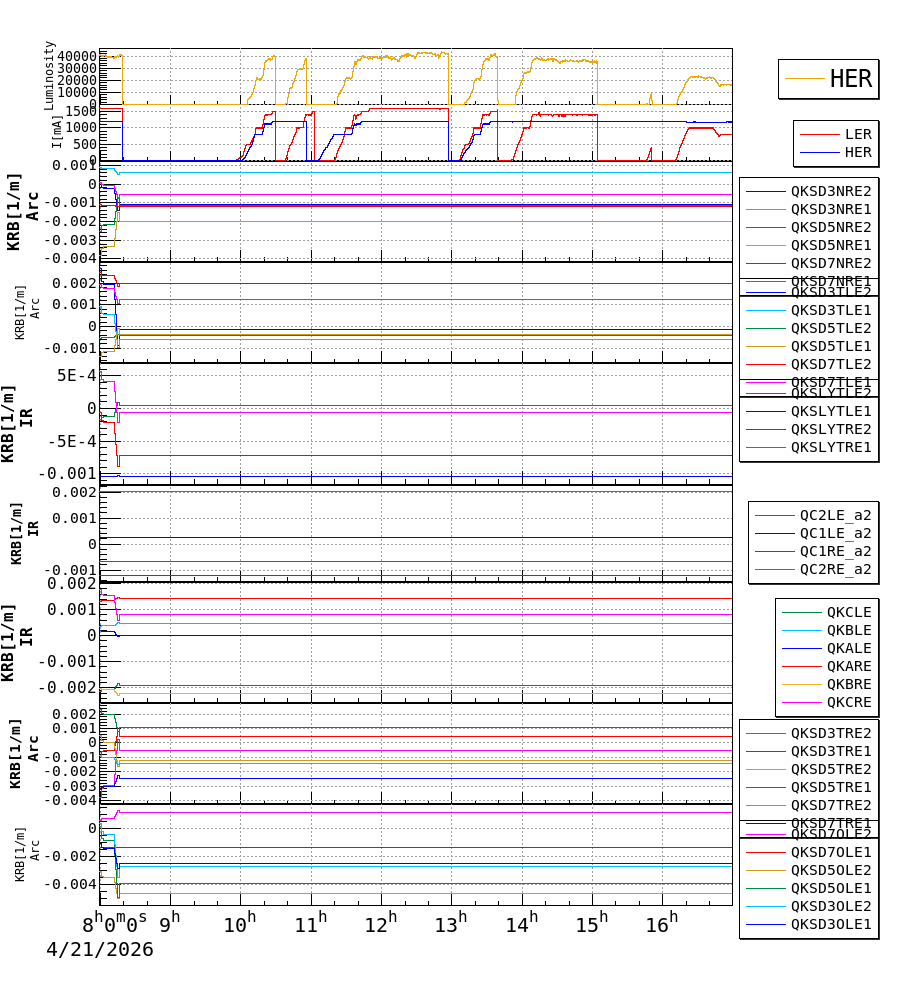Select the QC2RE_a2 legend entry
Viewport: 900px width, 984px height.
pyautogui.click(x=835, y=570)
